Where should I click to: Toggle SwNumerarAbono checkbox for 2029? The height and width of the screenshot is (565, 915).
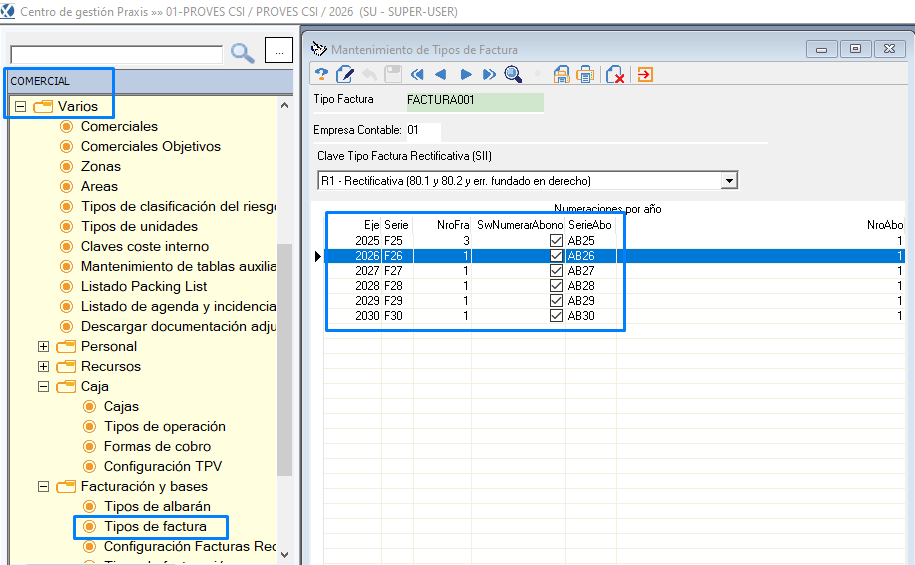(556, 301)
